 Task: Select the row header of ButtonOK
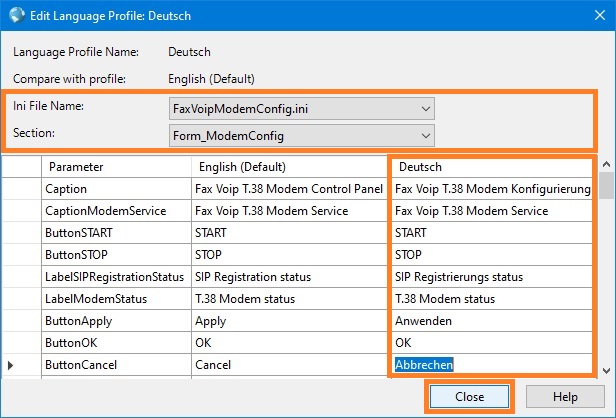(x=22, y=343)
